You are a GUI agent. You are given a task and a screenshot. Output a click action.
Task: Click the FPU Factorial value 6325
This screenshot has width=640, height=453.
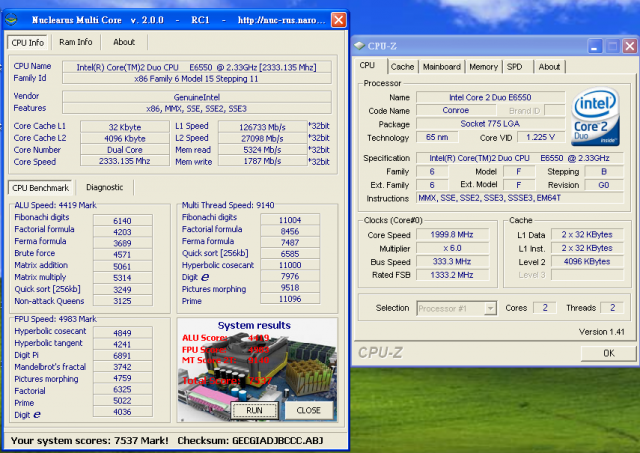point(122,389)
